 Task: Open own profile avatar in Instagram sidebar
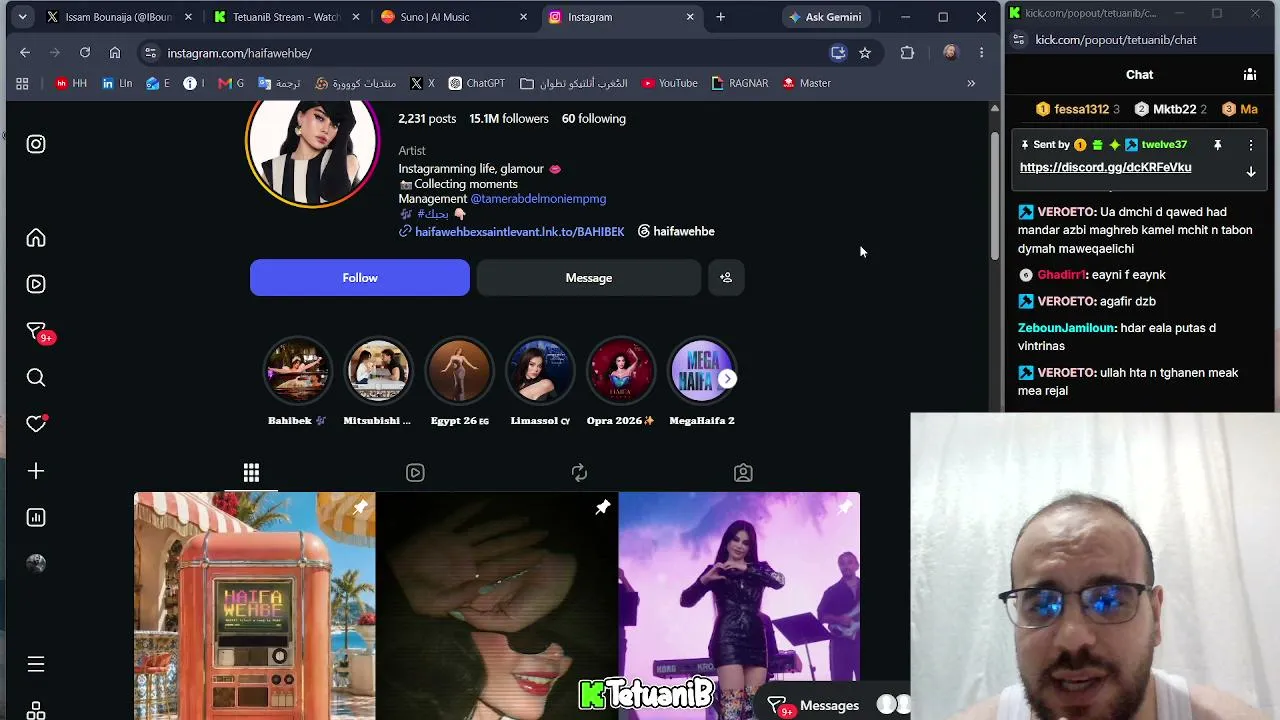point(36,564)
